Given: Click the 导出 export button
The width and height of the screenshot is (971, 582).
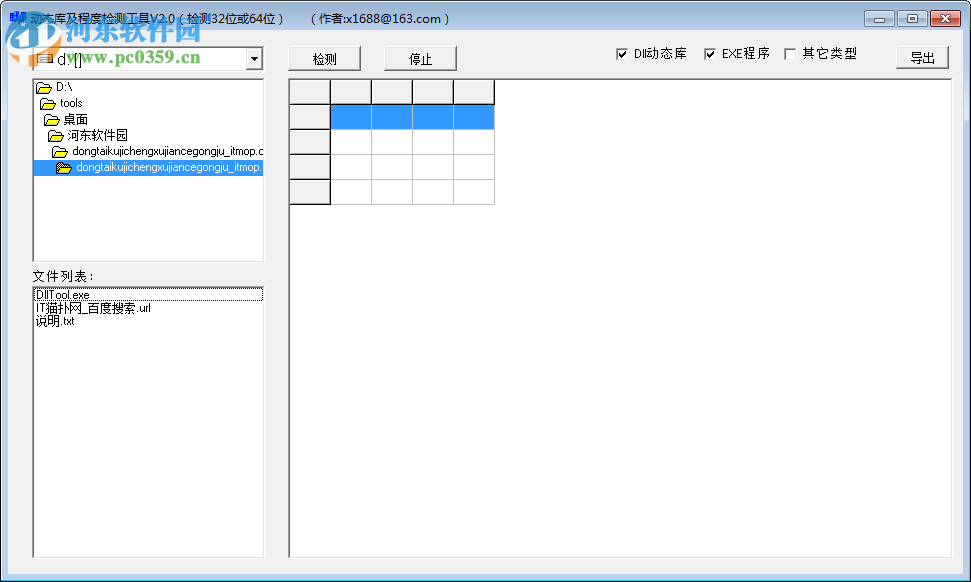Looking at the screenshot, I should click(x=922, y=58).
